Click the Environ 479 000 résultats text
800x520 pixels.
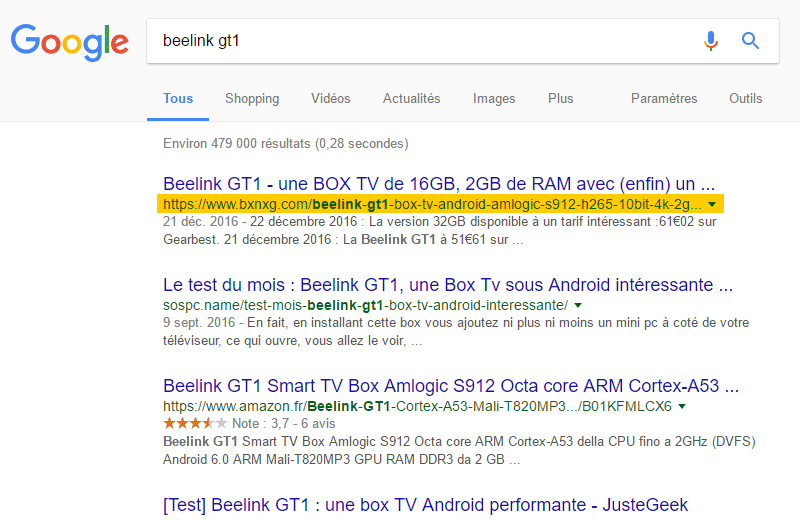point(286,143)
